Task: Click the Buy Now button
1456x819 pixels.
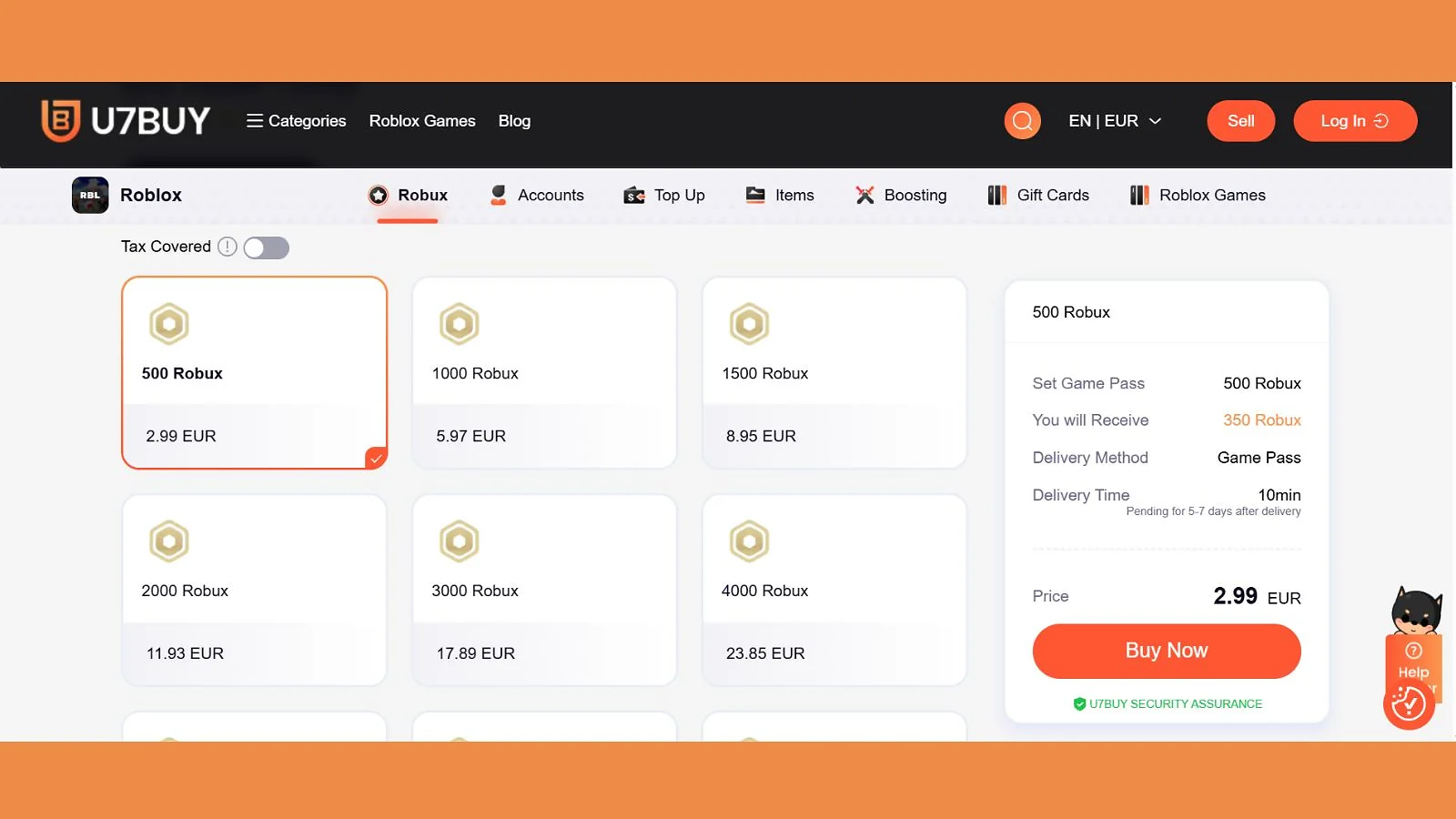Action: [x=1167, y=651]
